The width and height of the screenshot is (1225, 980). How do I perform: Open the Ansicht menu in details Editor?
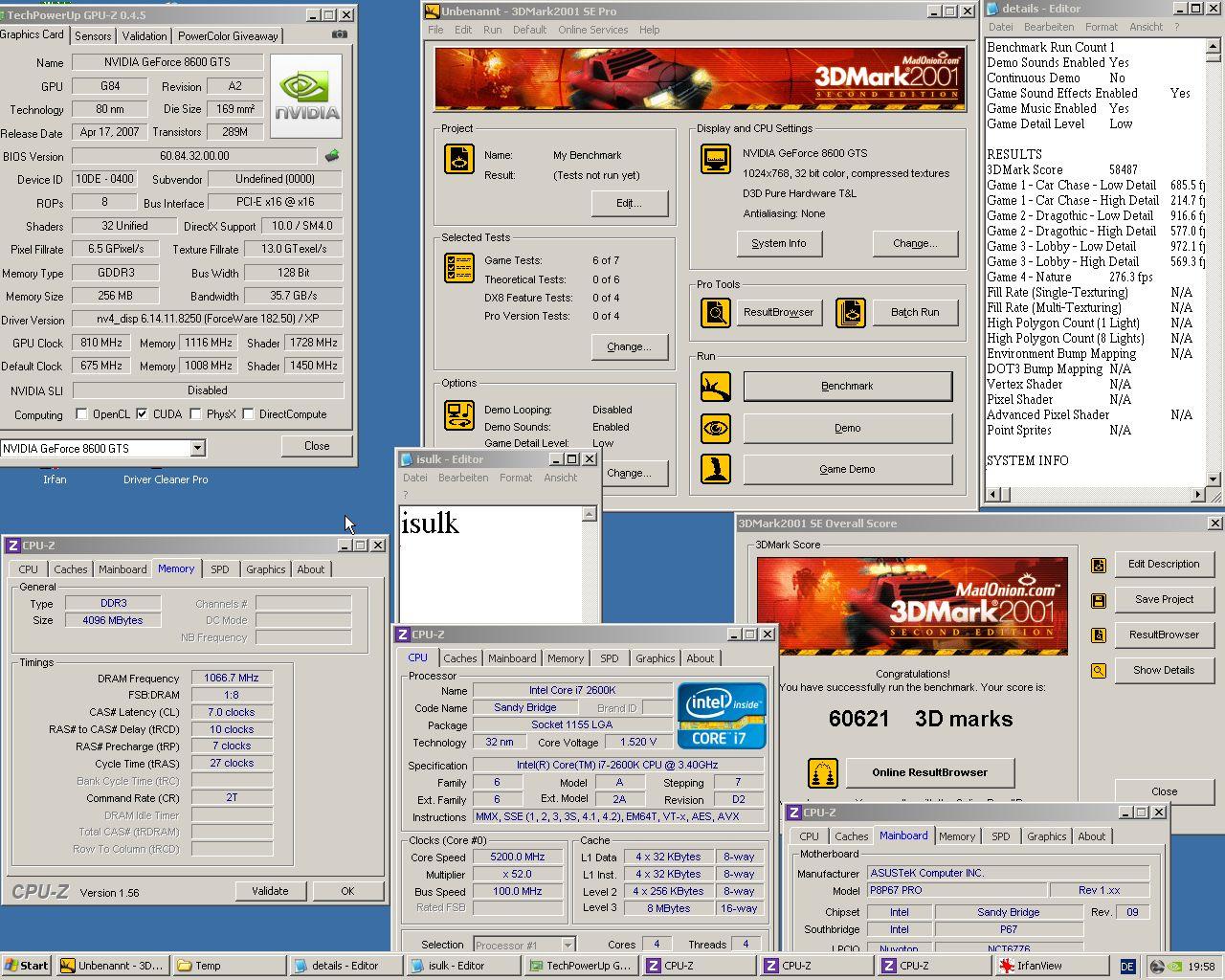pos(1147,27)
